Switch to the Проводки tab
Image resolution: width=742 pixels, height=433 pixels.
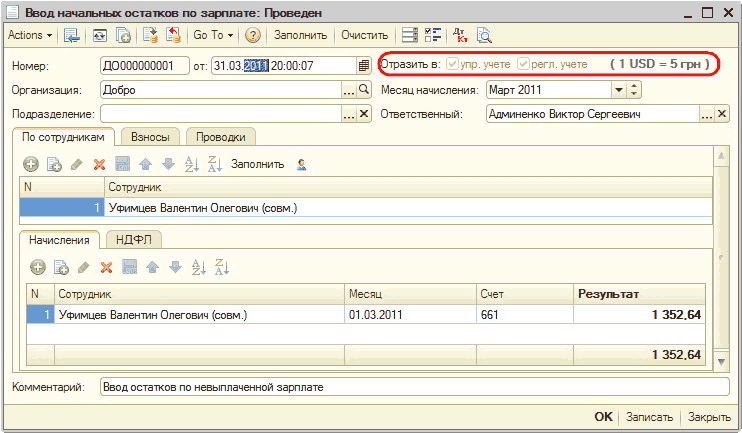pos(221,137)
